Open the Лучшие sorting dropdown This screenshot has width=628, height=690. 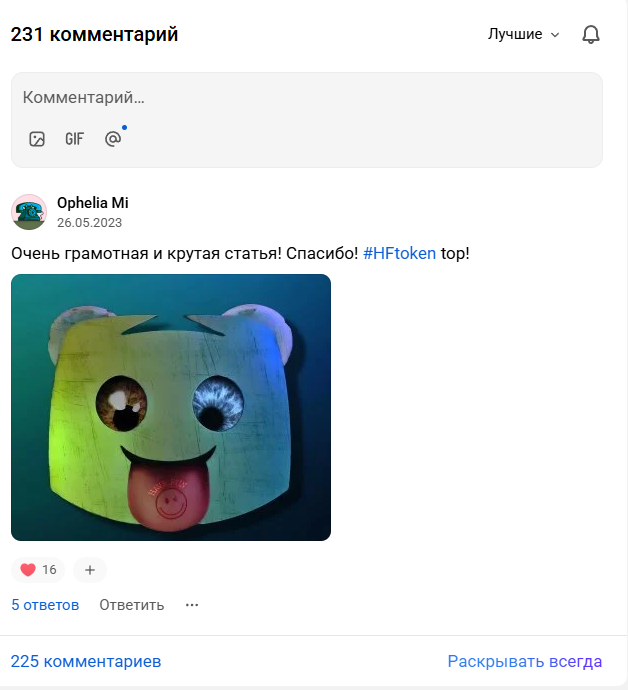pos(523,34)
